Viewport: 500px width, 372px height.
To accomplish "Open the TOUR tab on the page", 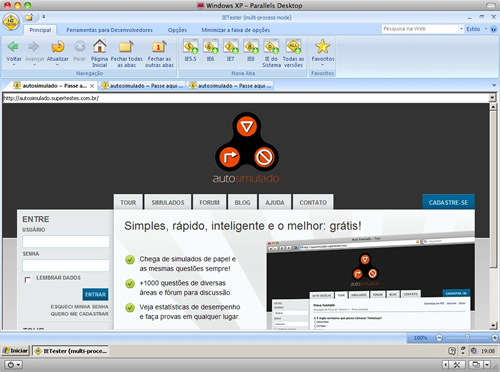I will [x=128, y=202].
